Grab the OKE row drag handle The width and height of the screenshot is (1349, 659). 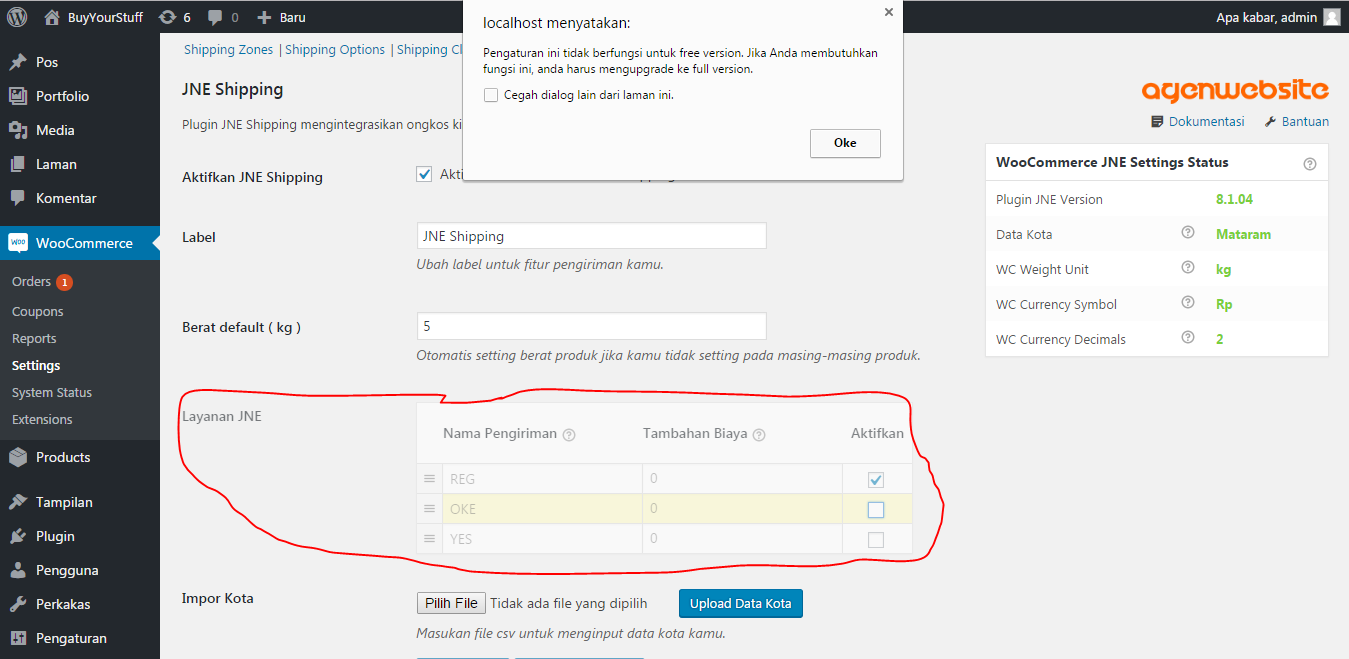(429, 509)
